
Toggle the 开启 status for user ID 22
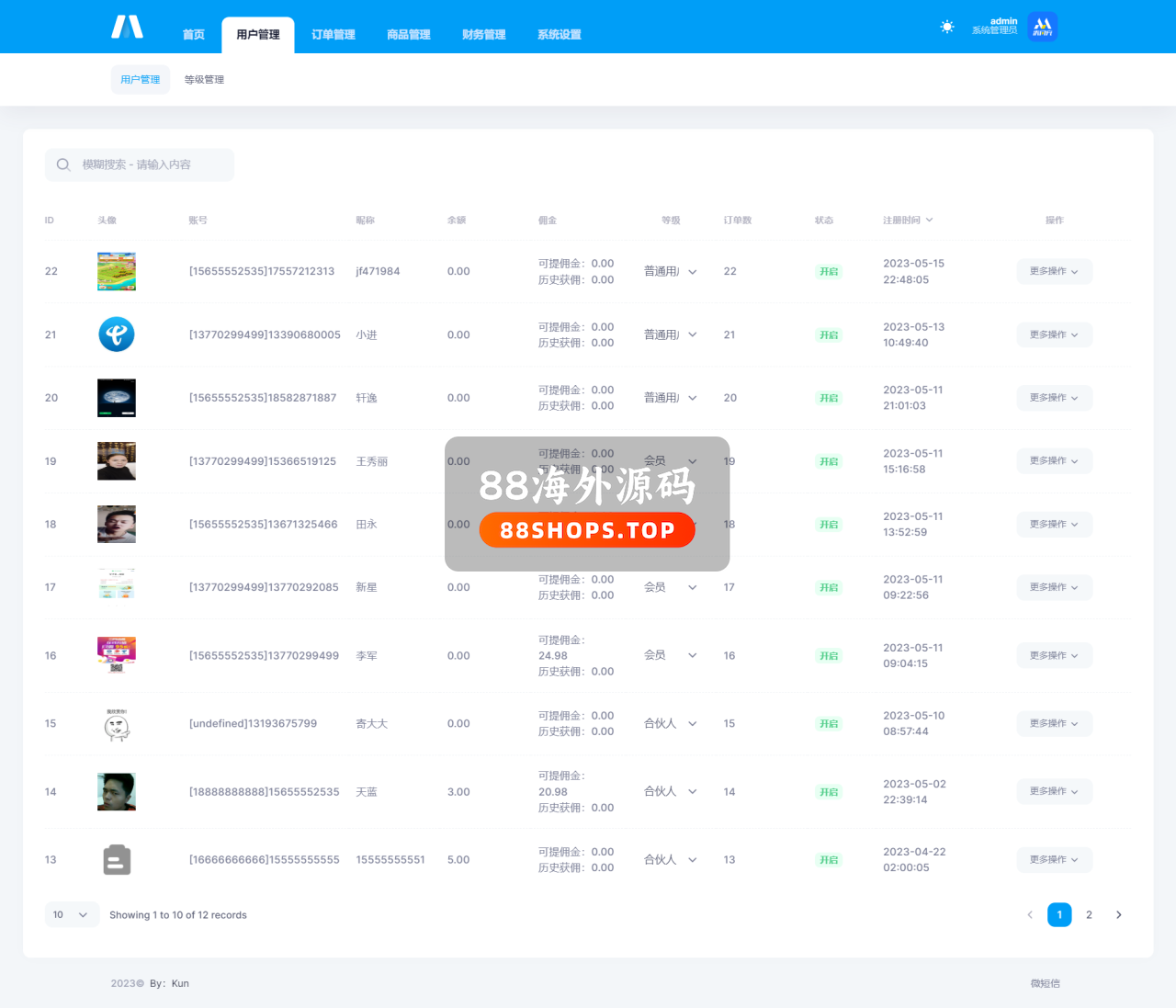point(829,272)
